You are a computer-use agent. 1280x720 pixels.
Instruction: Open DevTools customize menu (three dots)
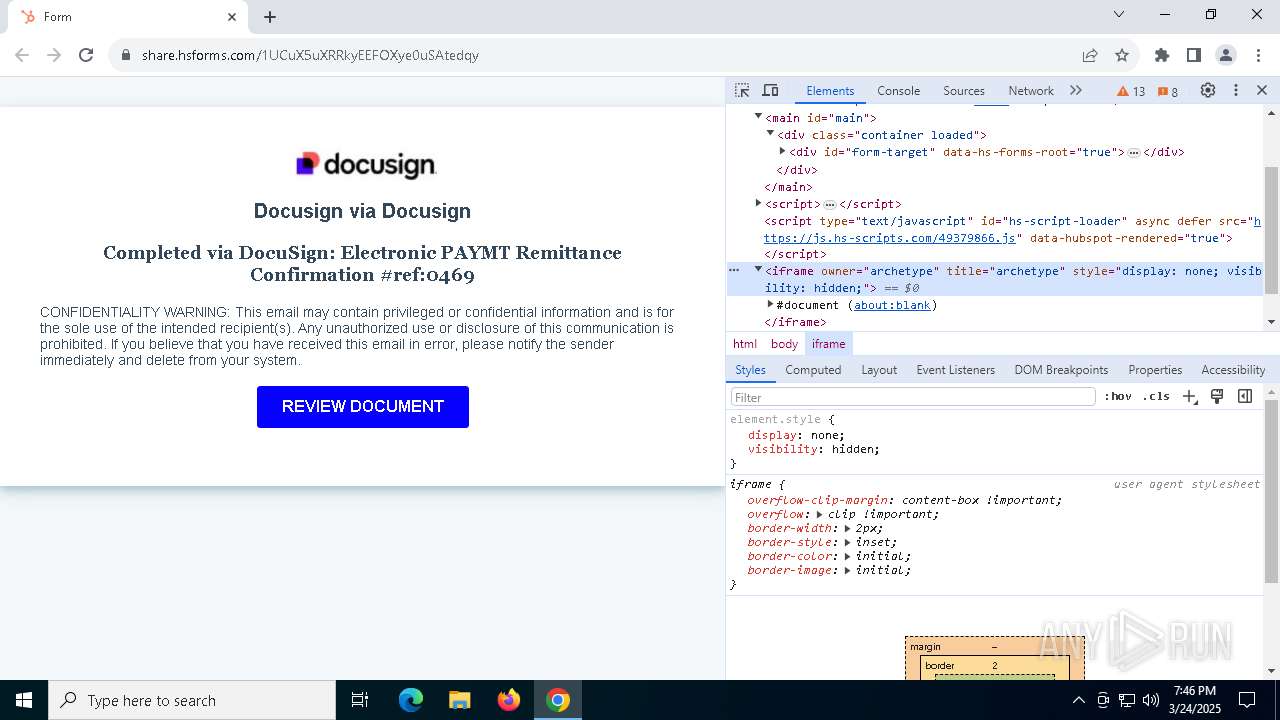pyautogui.click(x=1236, y=90)
